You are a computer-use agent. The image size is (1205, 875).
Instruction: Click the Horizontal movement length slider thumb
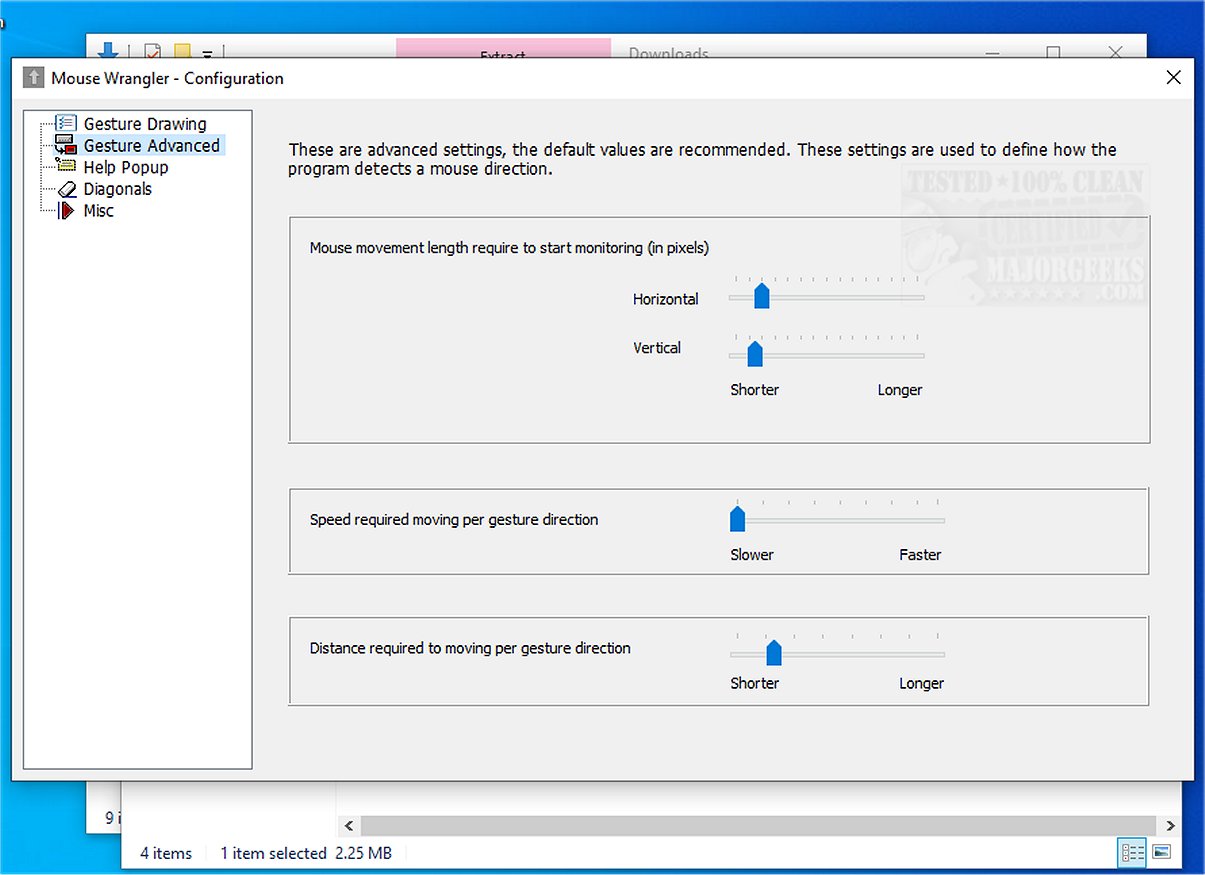(x=761, y=295)
